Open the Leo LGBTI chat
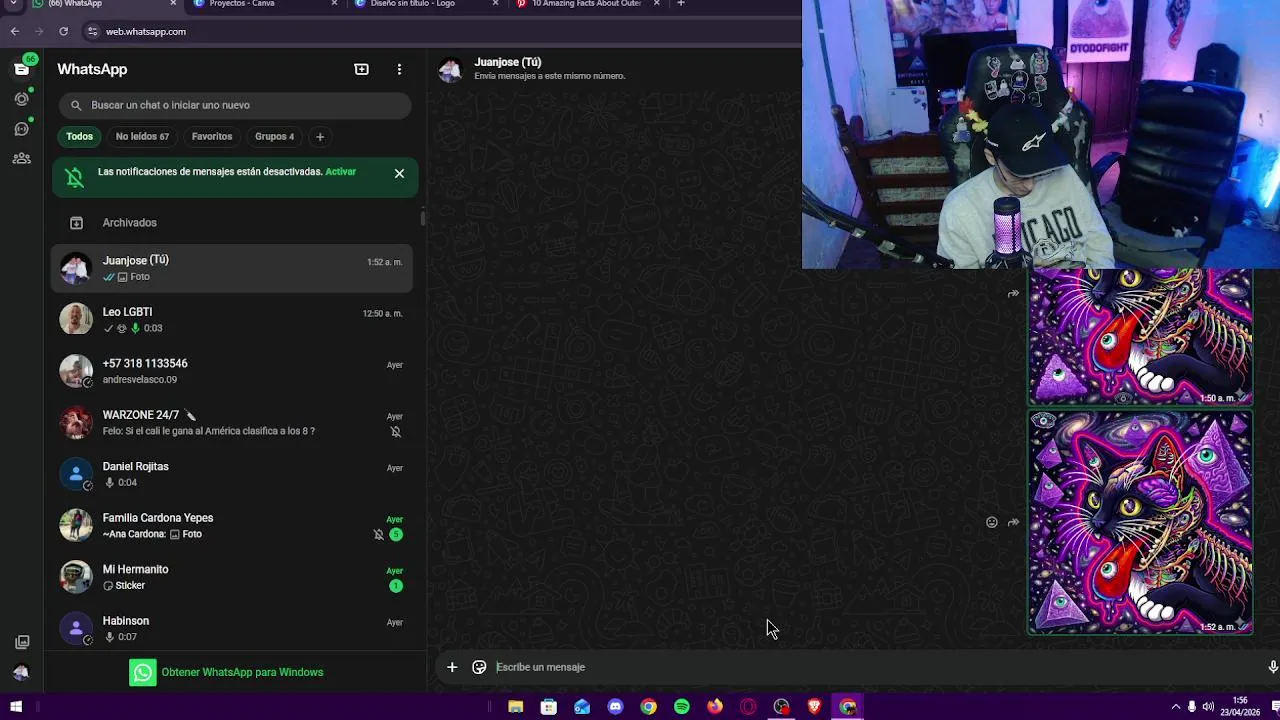Image resolution: width=1280 pixels, height=720 pixels. (x=232, y=320)
